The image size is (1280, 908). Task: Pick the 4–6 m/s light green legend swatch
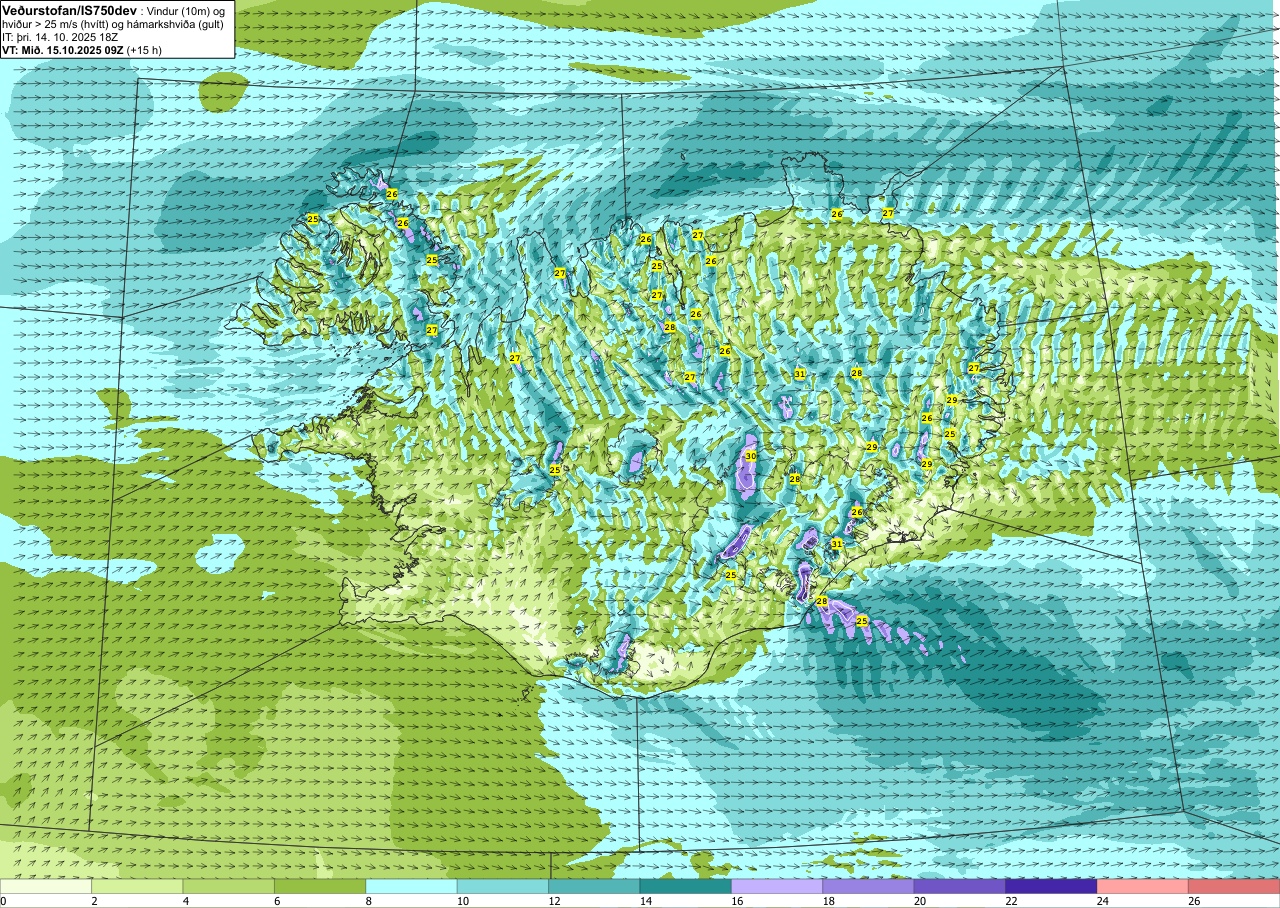(229, 886)
